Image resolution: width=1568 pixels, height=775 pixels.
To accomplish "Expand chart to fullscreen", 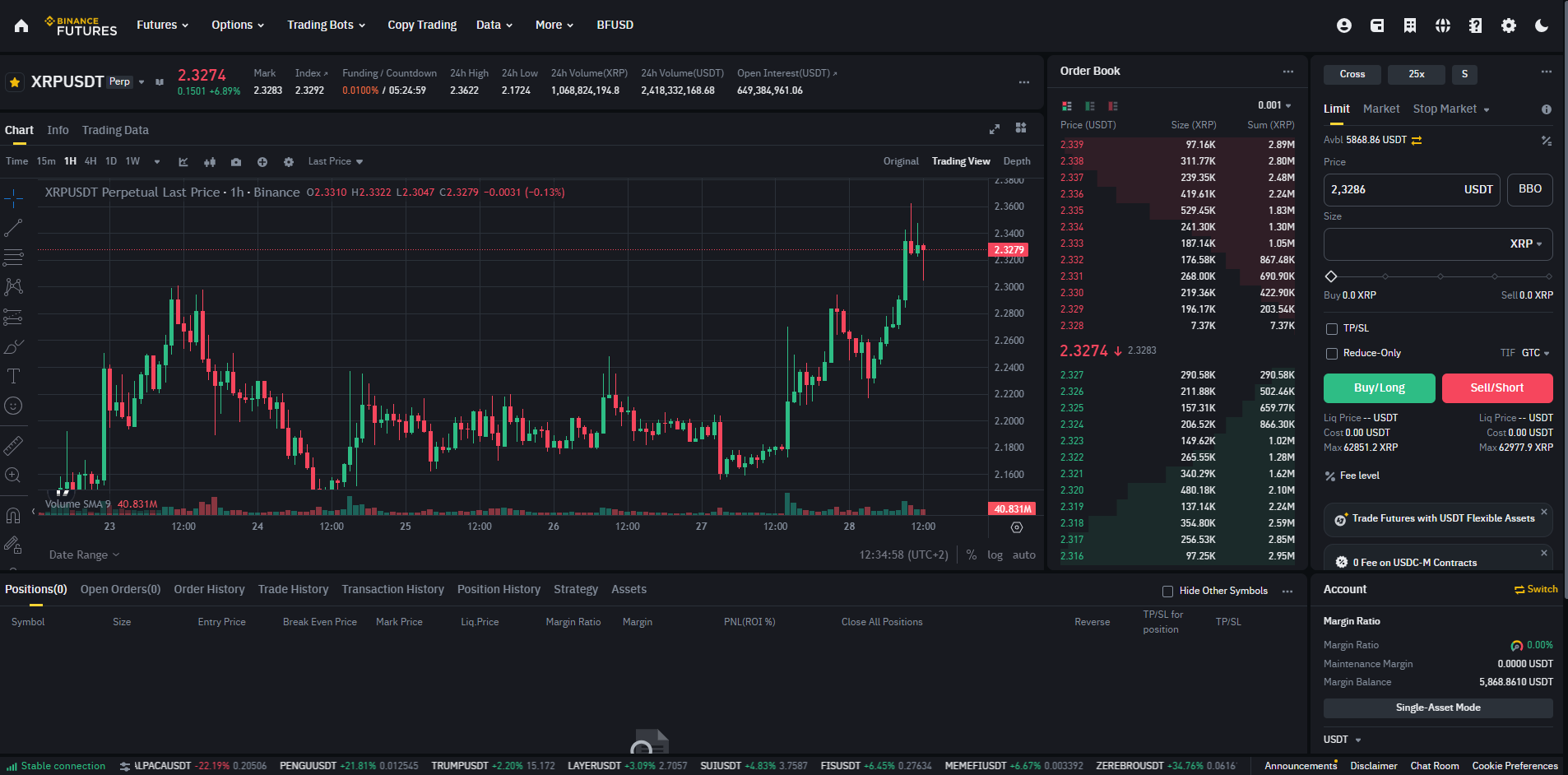I will (995, 129).
